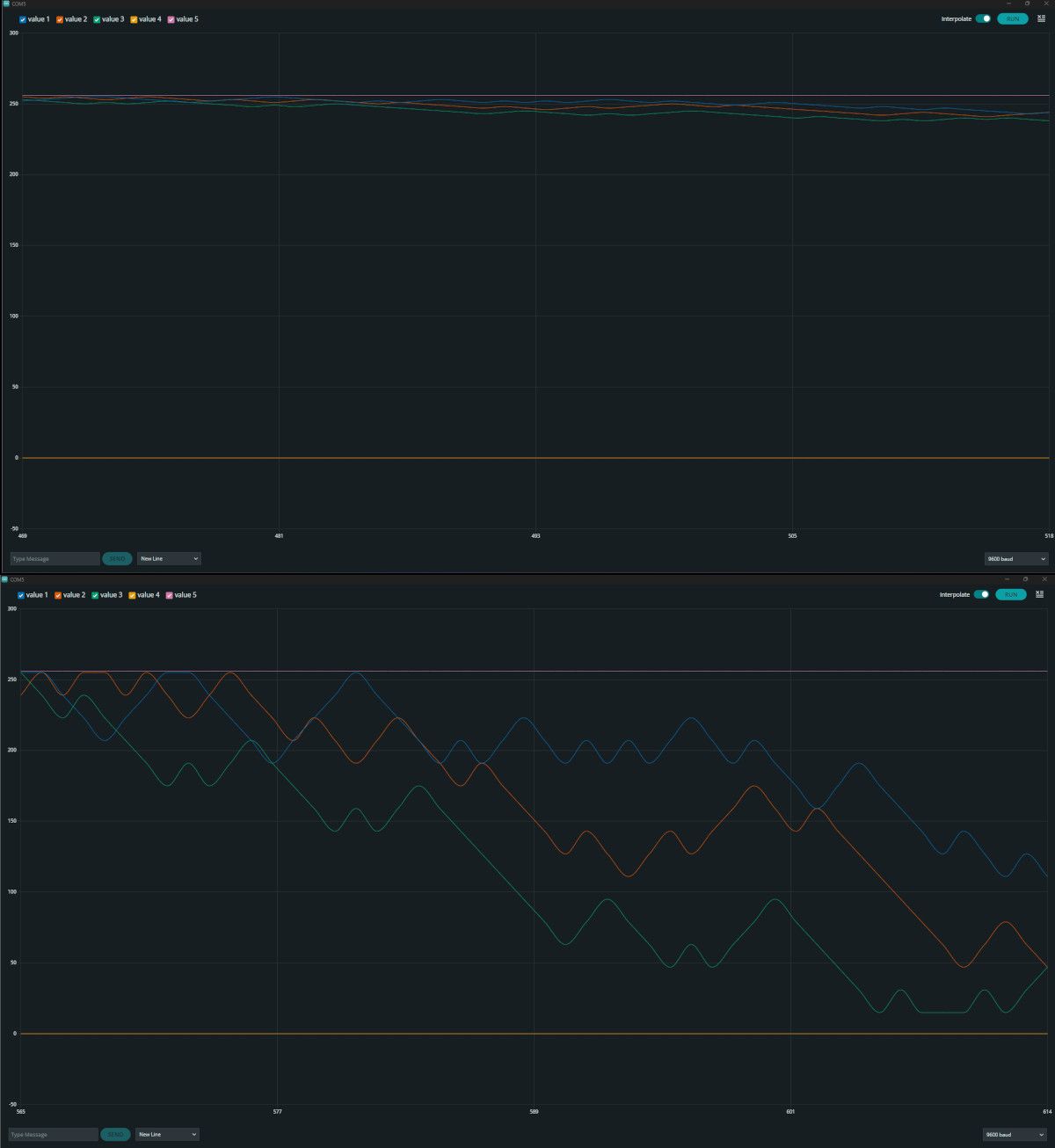Maximize the lower COM3 plotter window
The height and width of the screenshot is (1148, 1055).
coord(1025,579)
